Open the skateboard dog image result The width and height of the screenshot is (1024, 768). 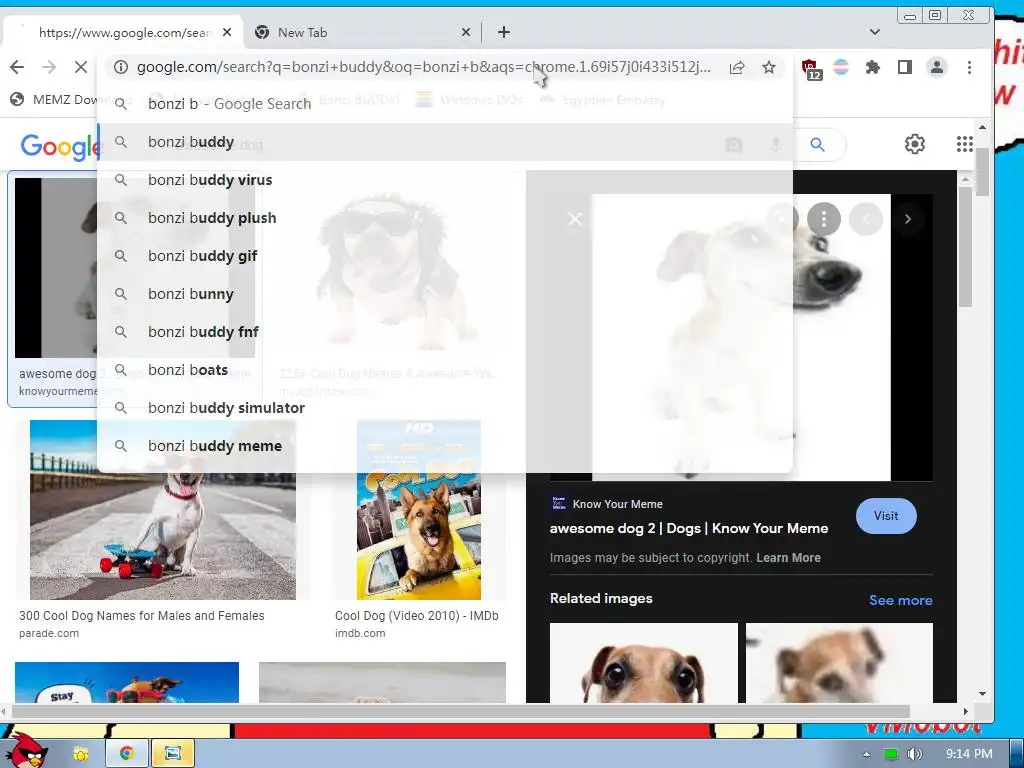coord(163,509)
